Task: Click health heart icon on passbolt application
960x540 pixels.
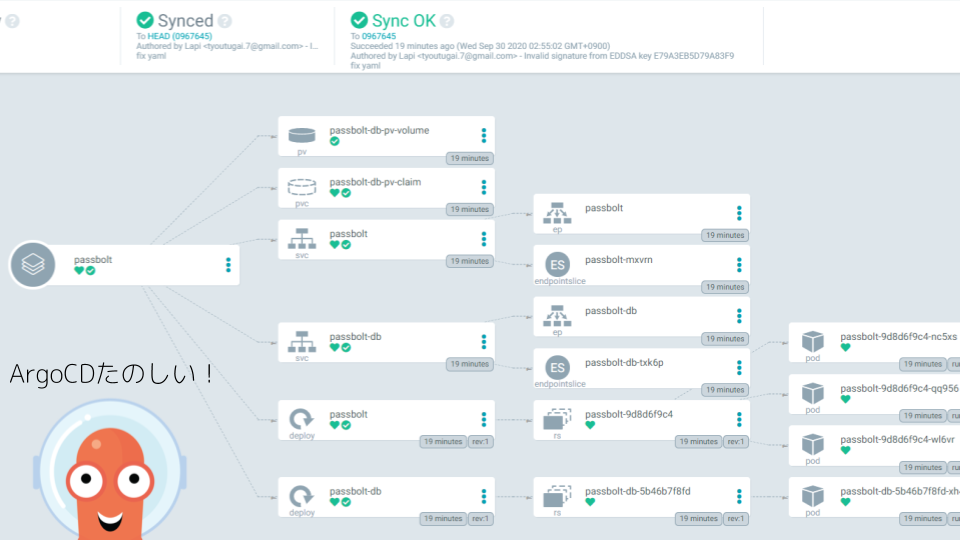Action: (x=79, y=271)
